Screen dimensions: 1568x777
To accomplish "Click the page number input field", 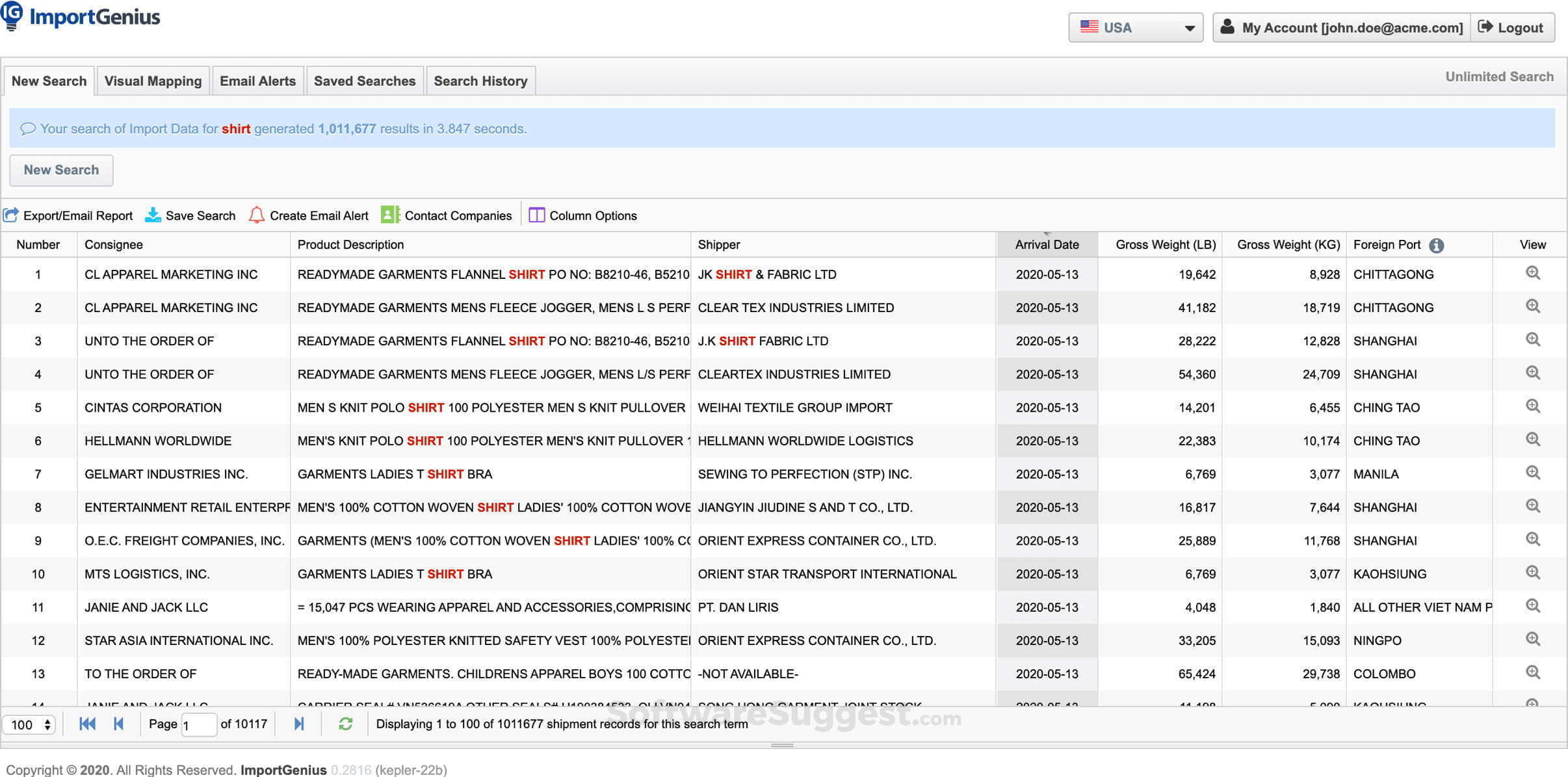I will (x=198, y=724).
